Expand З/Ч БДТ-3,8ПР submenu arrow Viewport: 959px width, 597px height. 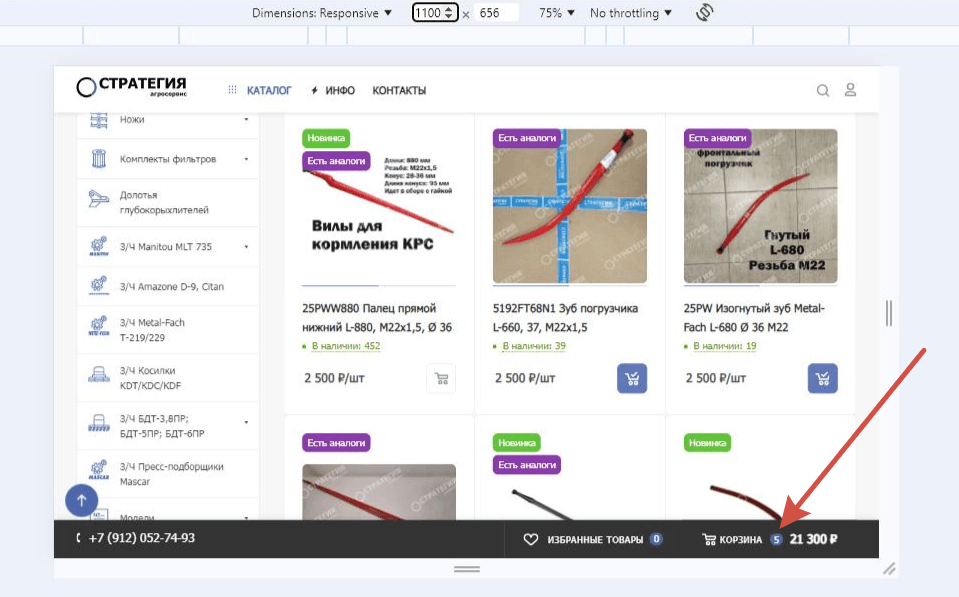(x=246, y=422)
